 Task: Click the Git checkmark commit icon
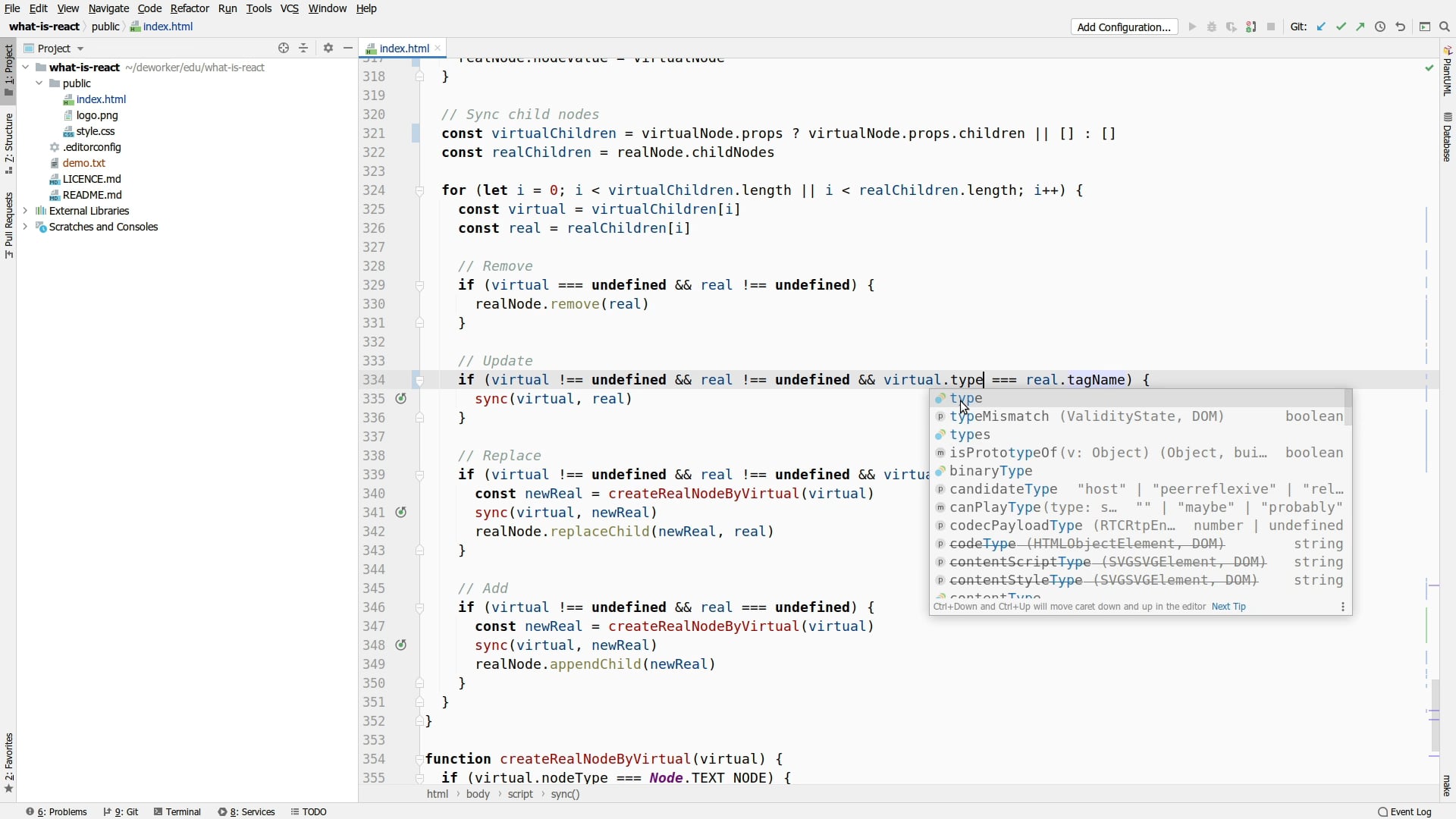point(1341,27)
